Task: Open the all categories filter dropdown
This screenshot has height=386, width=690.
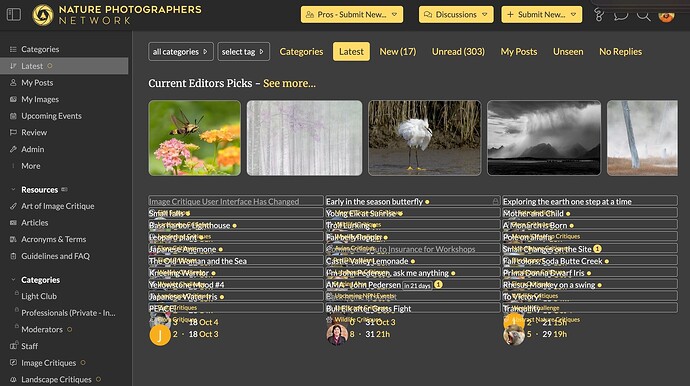Action: (x=180, y=51)
